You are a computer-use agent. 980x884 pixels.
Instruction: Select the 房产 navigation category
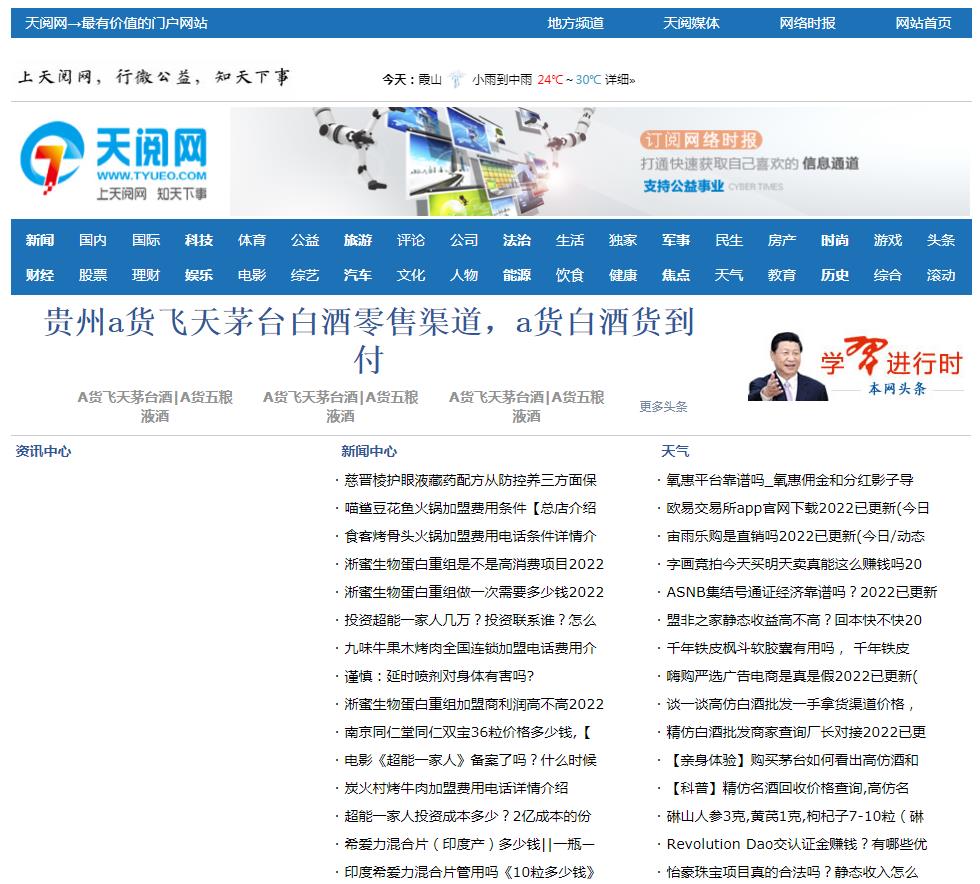pos(782,240)
